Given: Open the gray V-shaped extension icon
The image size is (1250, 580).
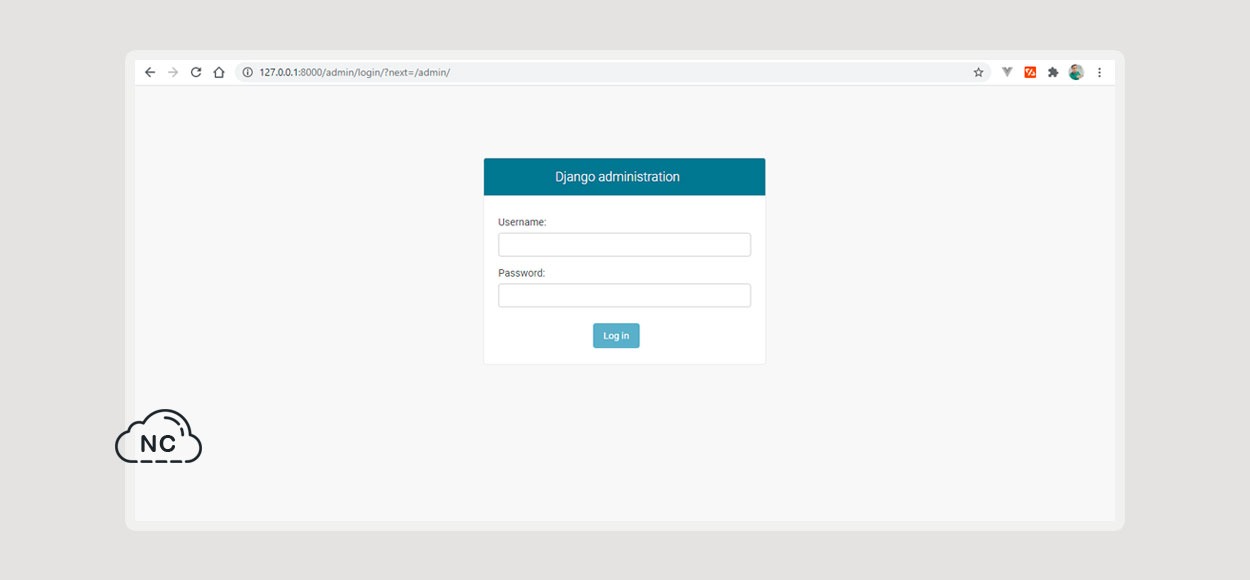Looking at the screenshot, I should 1007,72.
